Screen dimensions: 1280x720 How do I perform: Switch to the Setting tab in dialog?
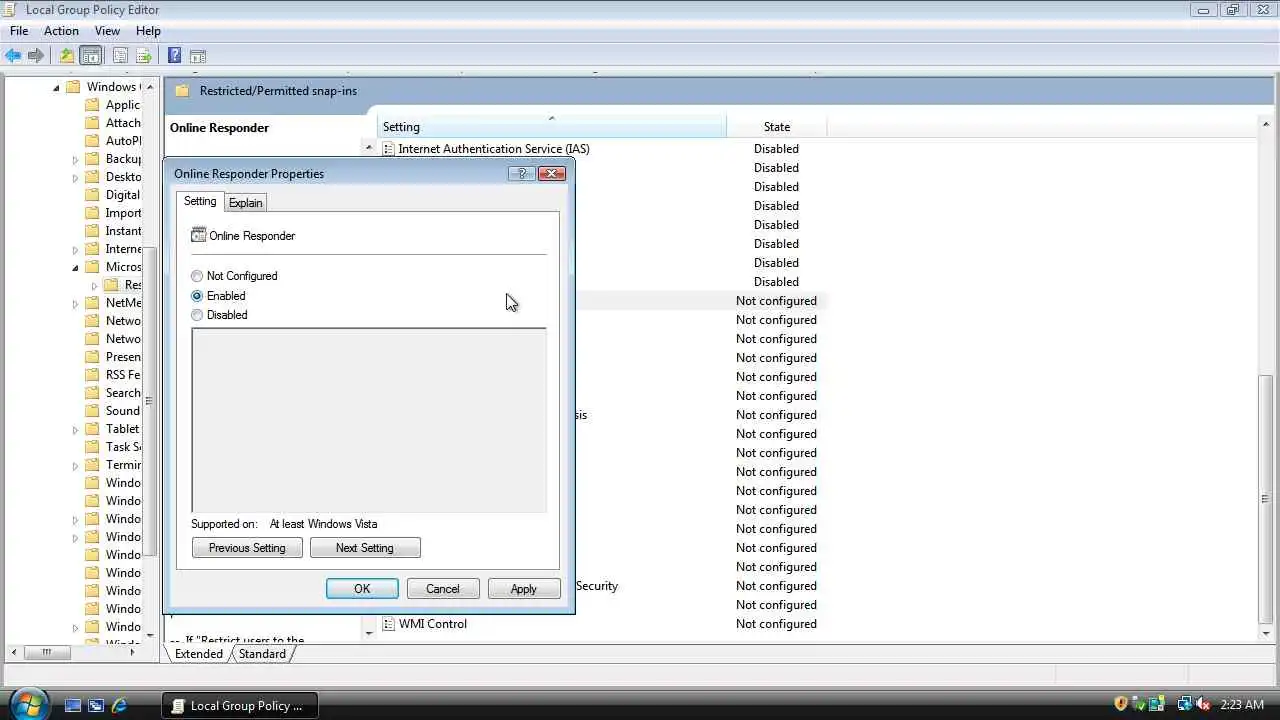[200, 201]
